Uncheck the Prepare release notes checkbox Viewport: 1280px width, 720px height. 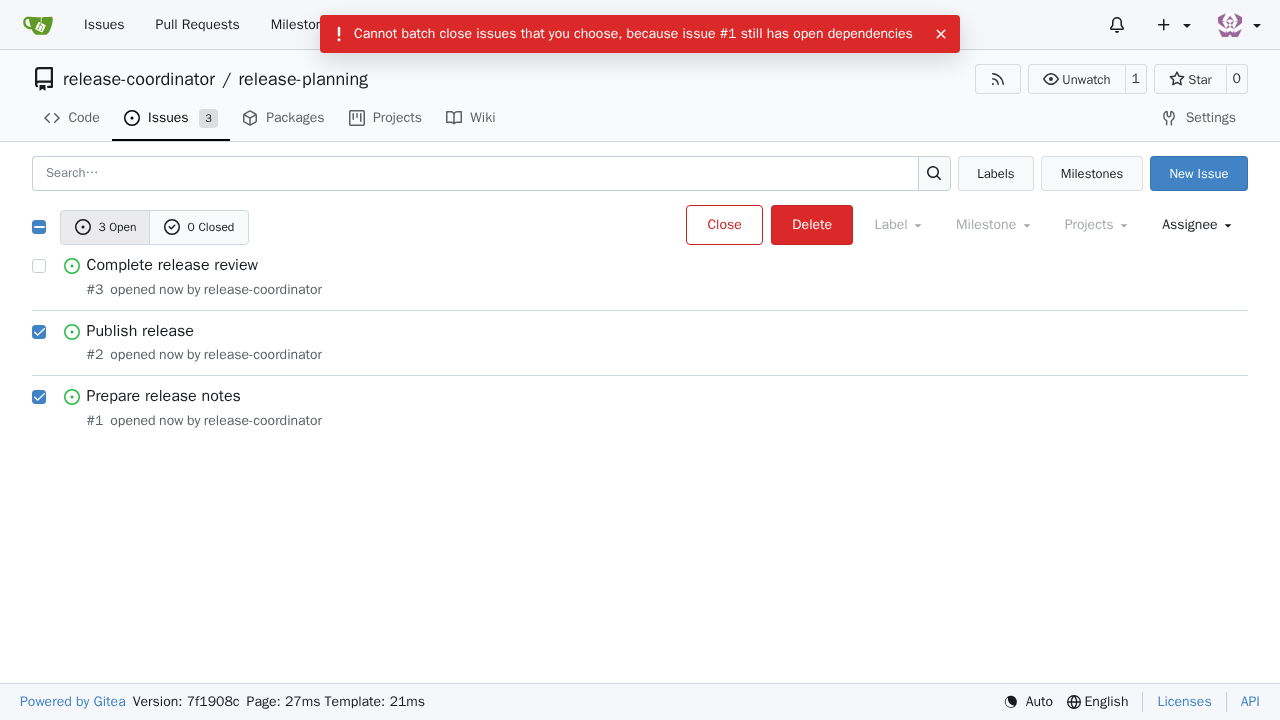[39, 397]
